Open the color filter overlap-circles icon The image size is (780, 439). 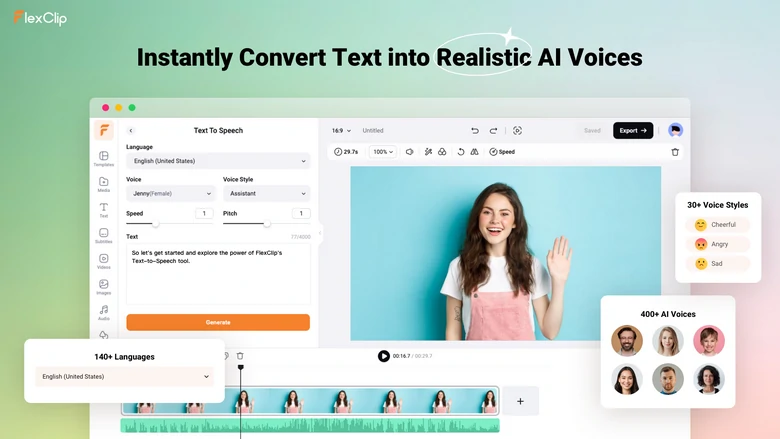442,152
